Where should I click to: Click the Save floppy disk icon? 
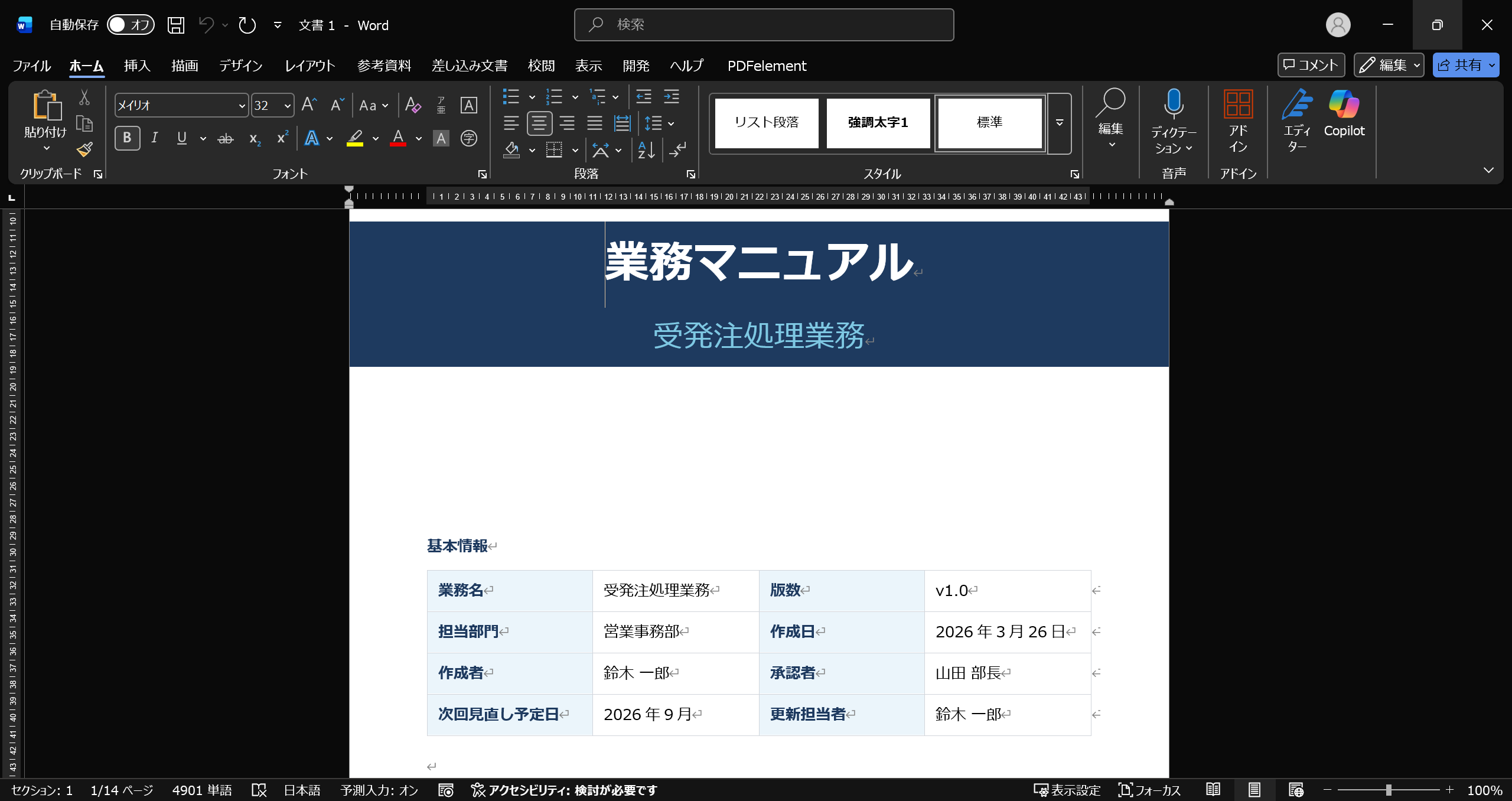pos(175,25)
